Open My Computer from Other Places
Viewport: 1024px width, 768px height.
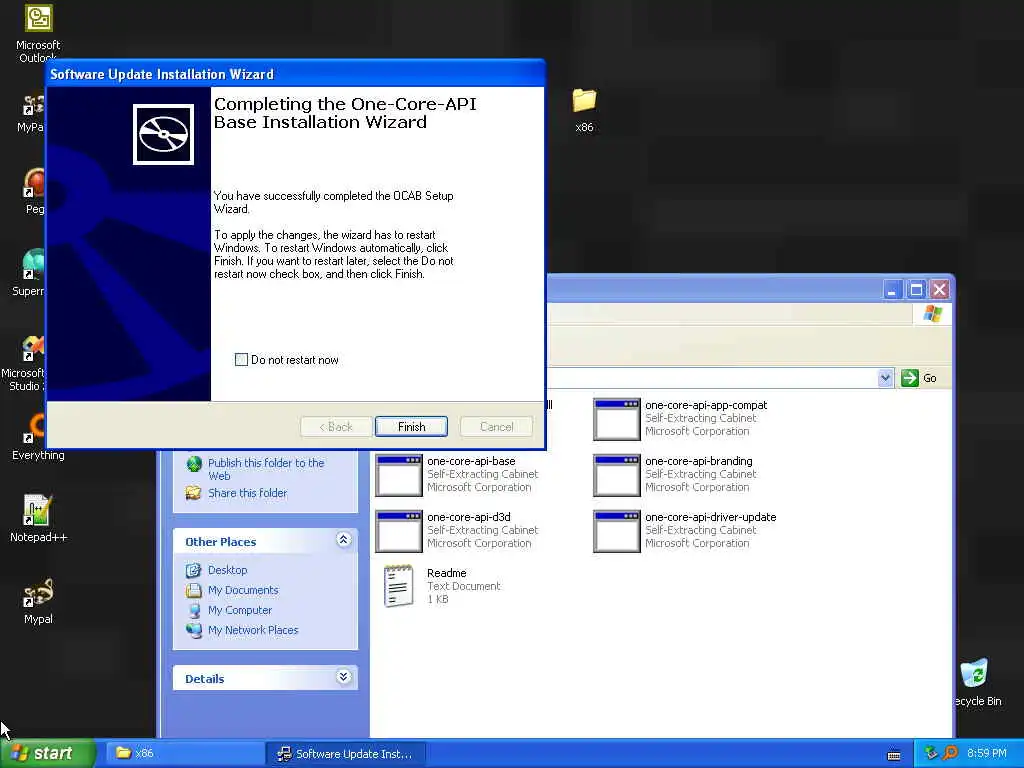(240, 610)
